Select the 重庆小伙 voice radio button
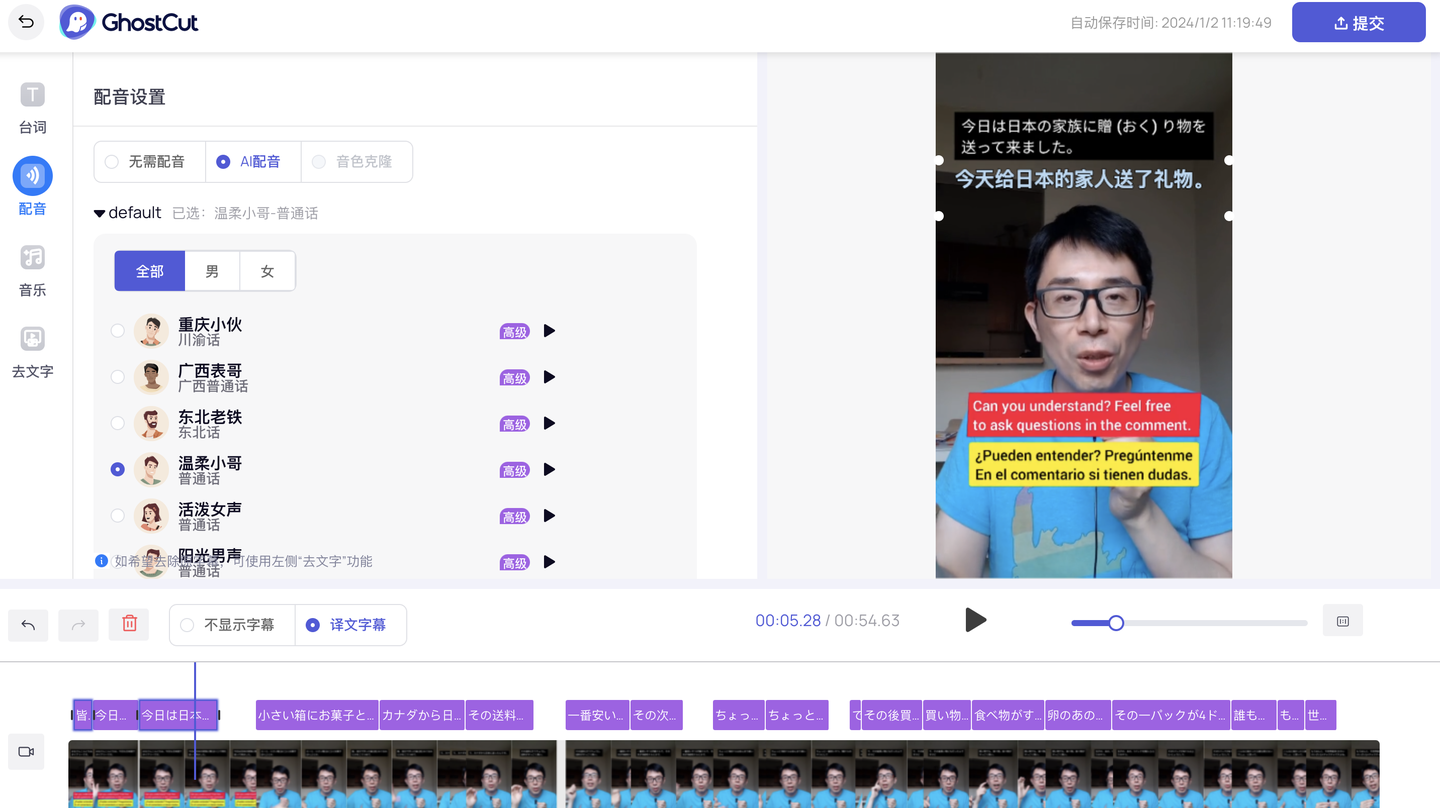Screen dimensions: 1440x808 (x=118, y=331)
